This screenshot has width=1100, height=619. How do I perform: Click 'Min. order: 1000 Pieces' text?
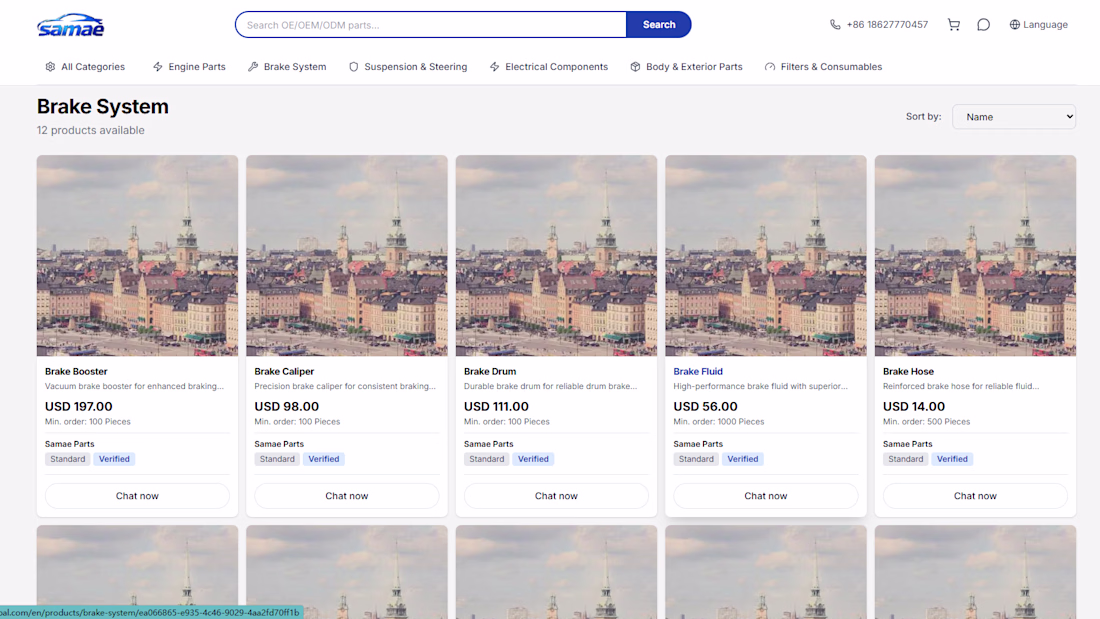pos(718,422)
